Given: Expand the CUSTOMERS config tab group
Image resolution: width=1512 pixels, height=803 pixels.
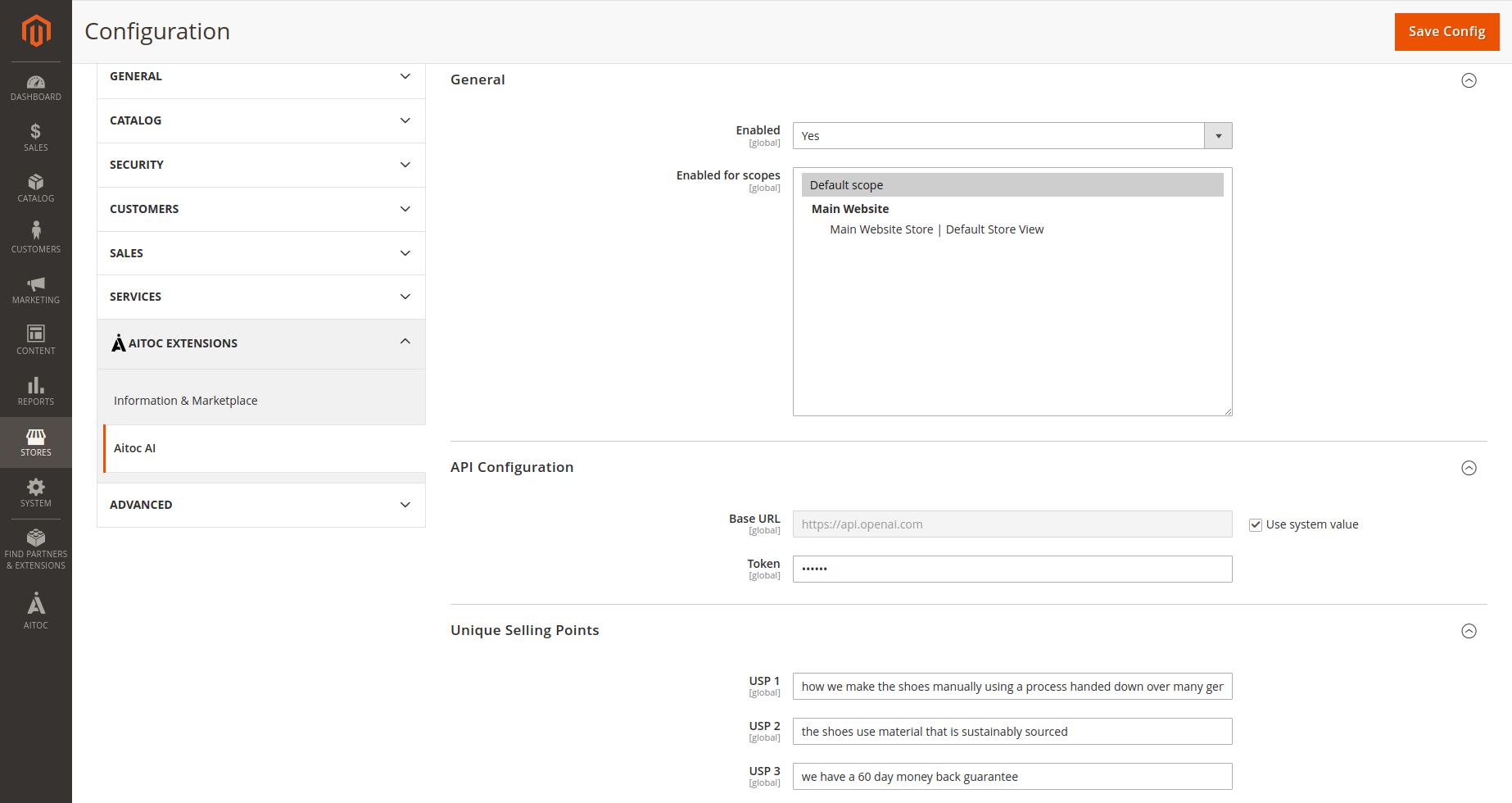Looking at the screenshot, I should point(261,209).
